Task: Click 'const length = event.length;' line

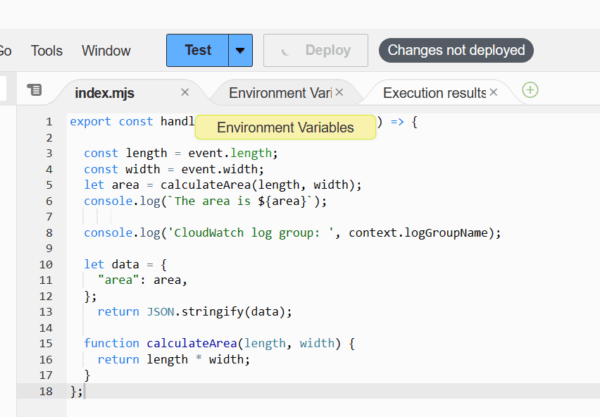Action: point(181,153)
